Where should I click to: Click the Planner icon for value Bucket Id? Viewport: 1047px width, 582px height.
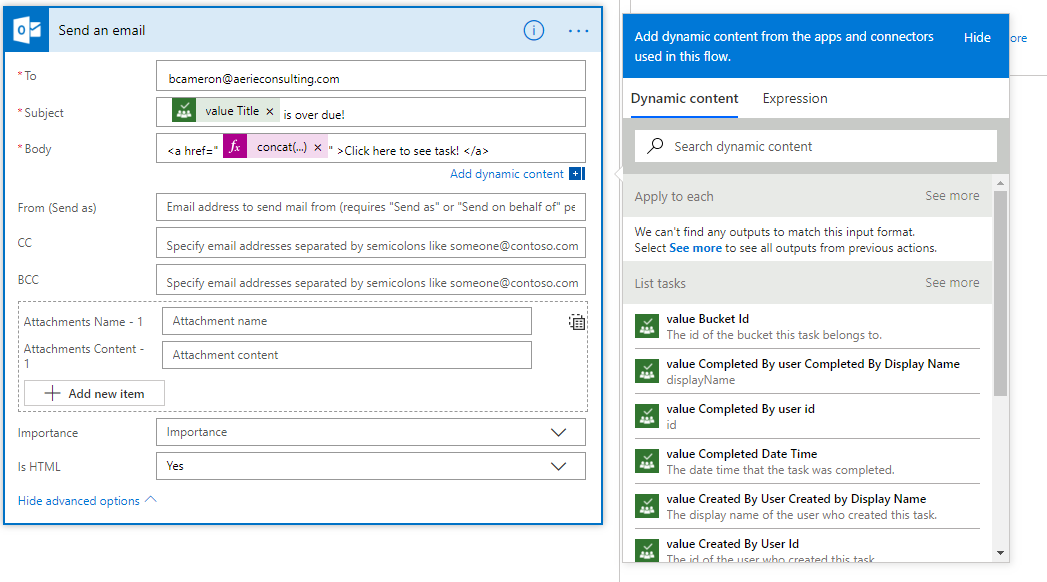[x=647, y=326]
